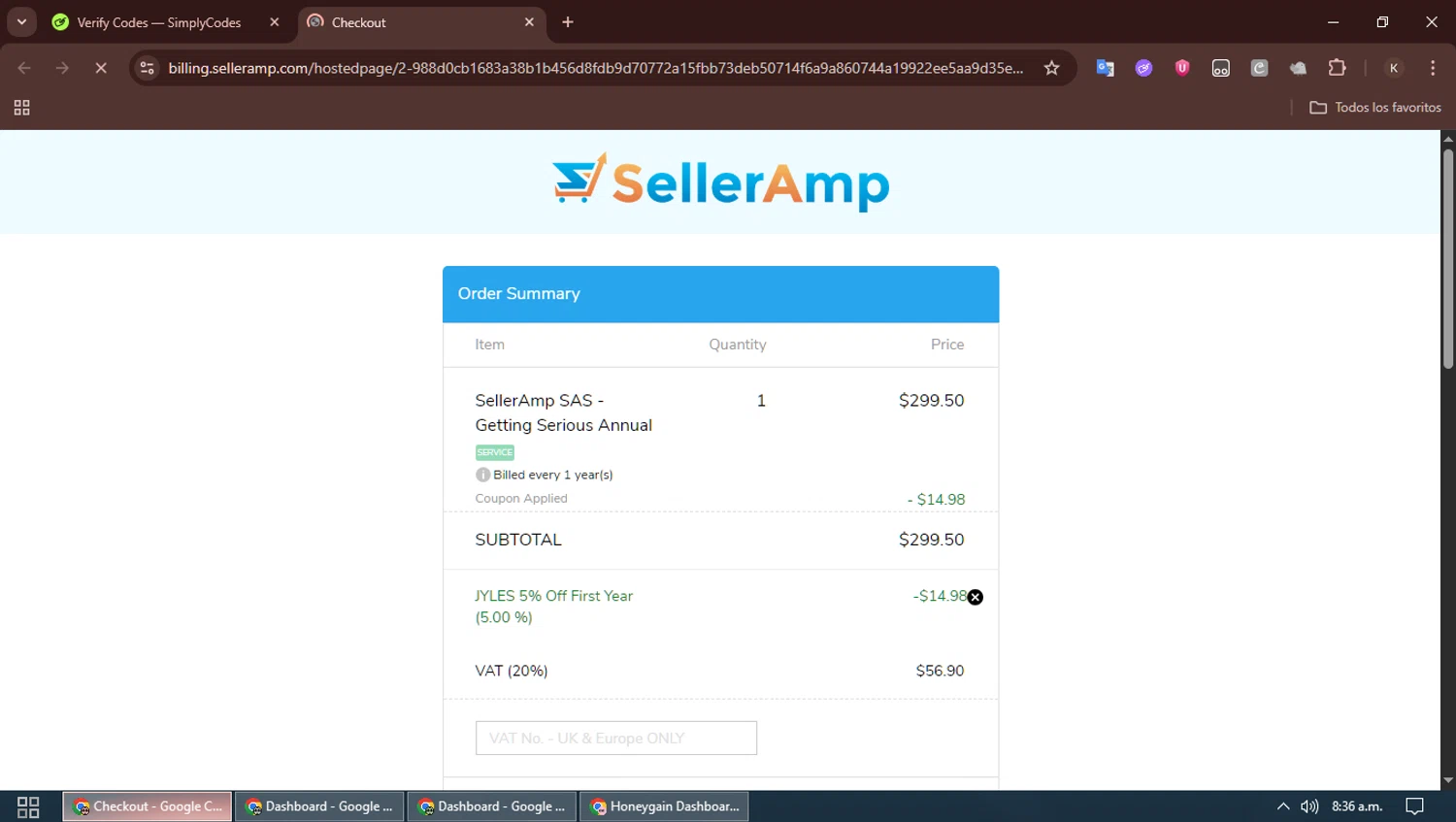This screenshot has width=1456, height=822.
Task: Open the notifications action center
Action: (1414, 806)
